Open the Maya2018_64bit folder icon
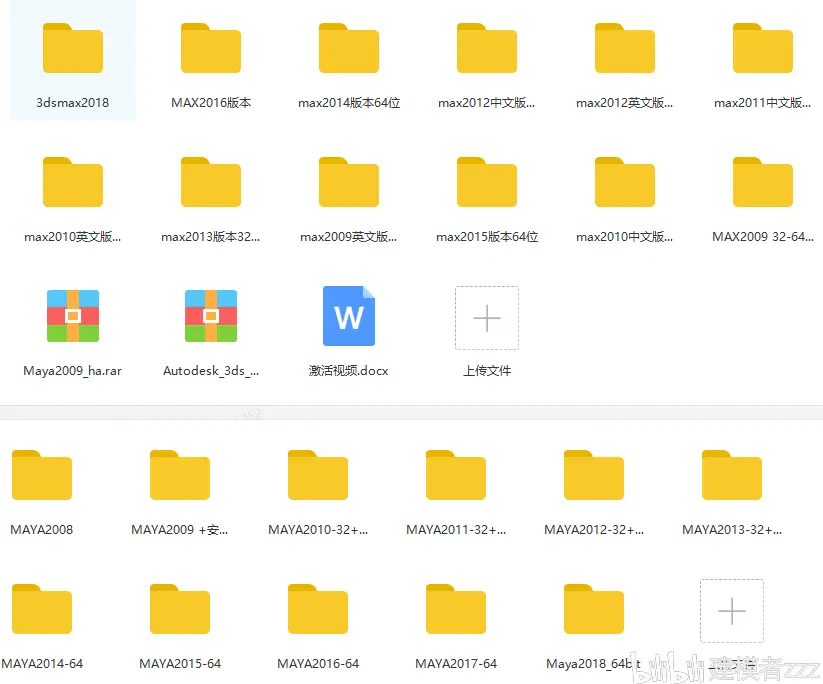Image resolution: width=823 pixels, height=684 pixels. pos(594,609)
